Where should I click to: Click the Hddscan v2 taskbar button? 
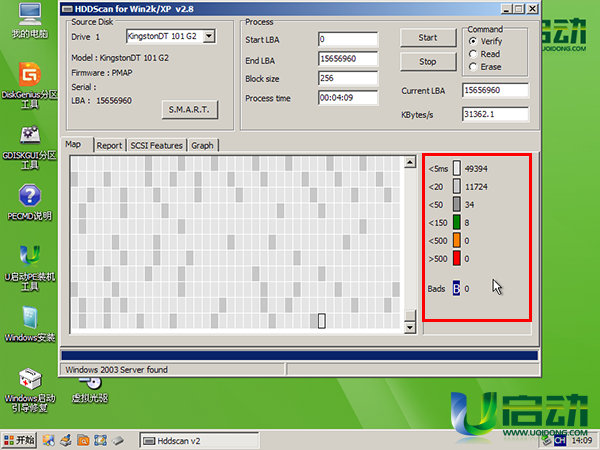click(x=199, y=441)
